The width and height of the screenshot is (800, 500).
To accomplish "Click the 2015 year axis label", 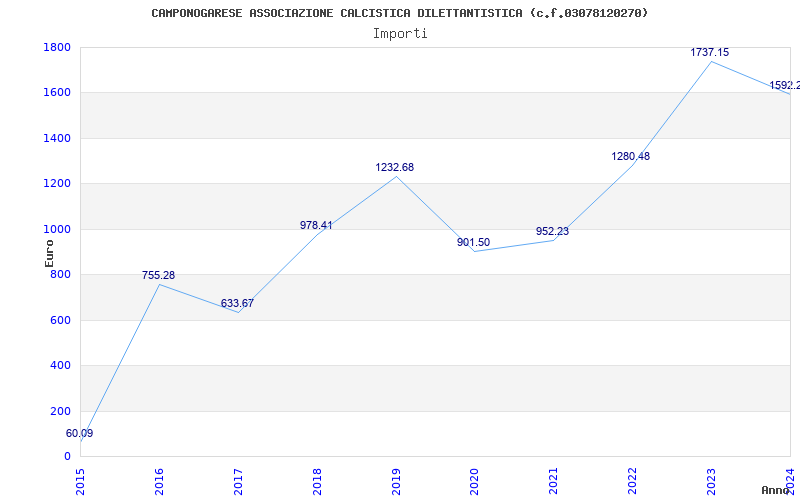I will coord(80,482).
